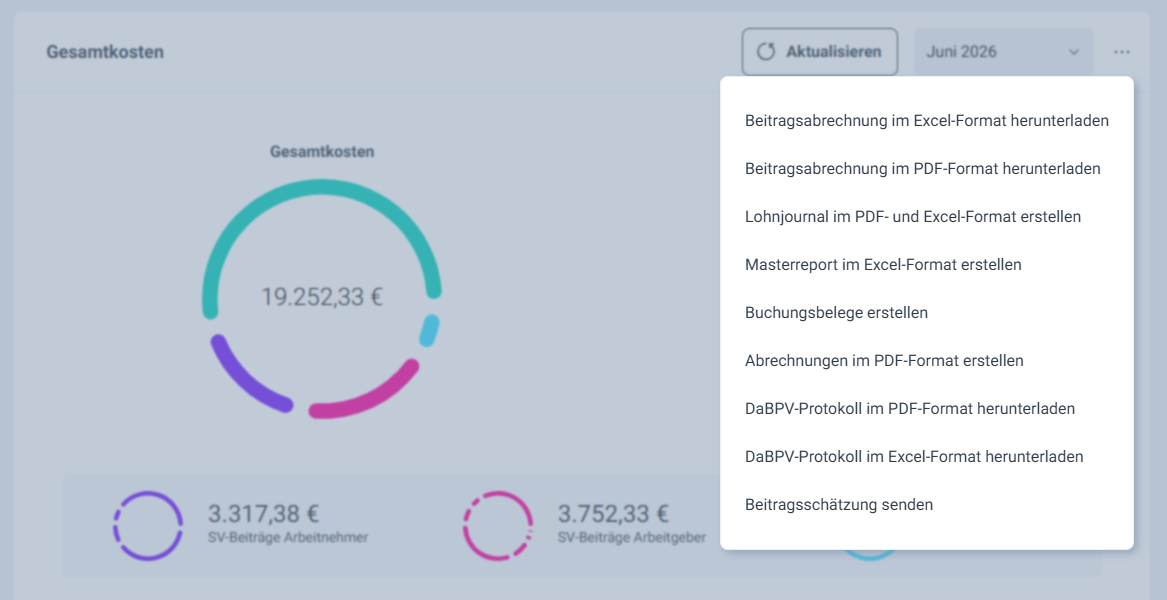Select Beitragsabrechnung im Excel-Format herunterladen
1167x600 pixels.
927,121
